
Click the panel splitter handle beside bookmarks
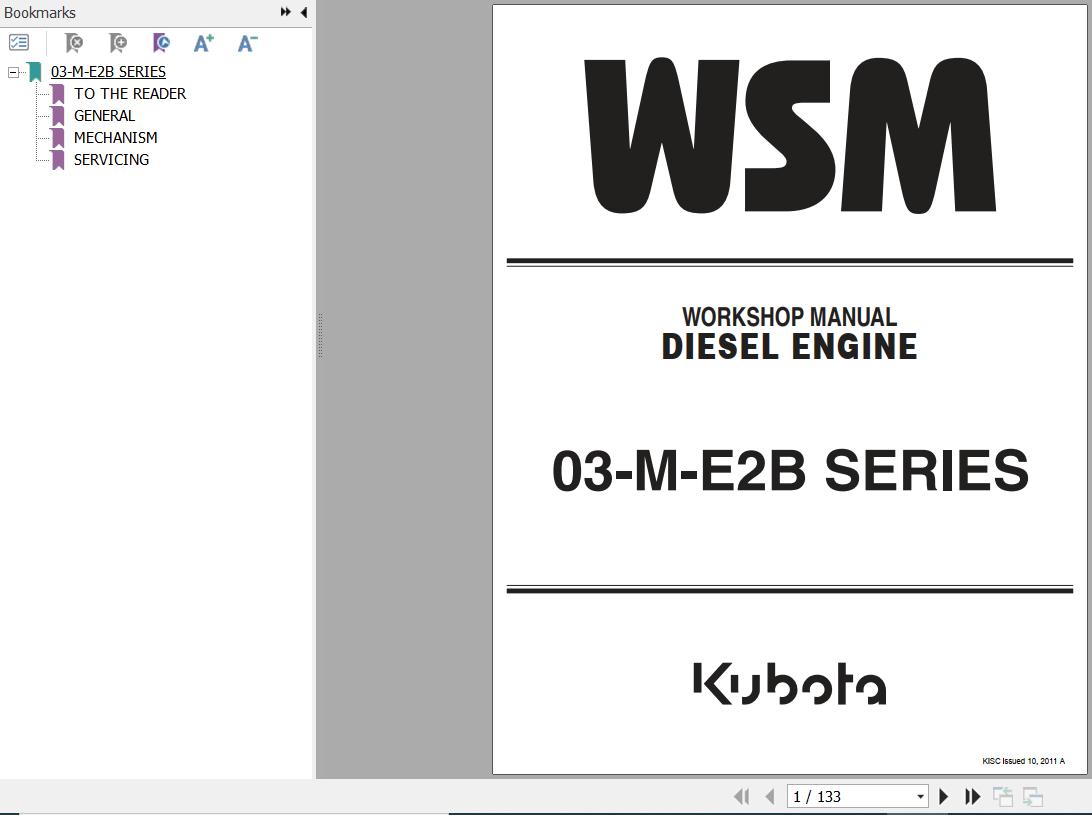click(320, 336)
